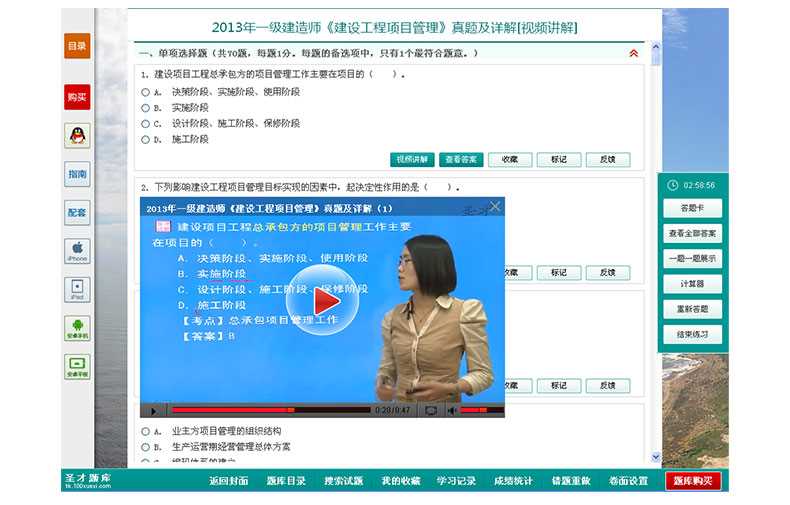This screenshot has width=790, height=505.
Task: Click the Android tablet icon
Action: [x=77, y=367]
